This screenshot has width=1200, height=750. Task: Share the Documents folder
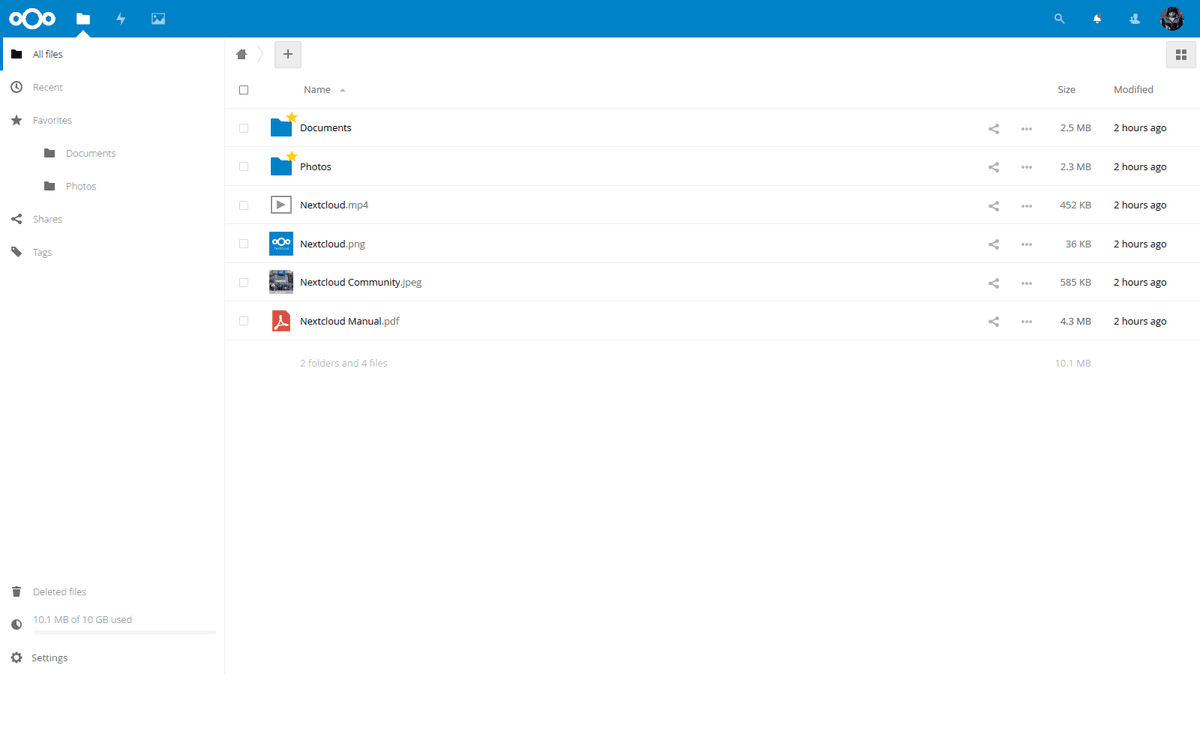(x=994, y=128)
